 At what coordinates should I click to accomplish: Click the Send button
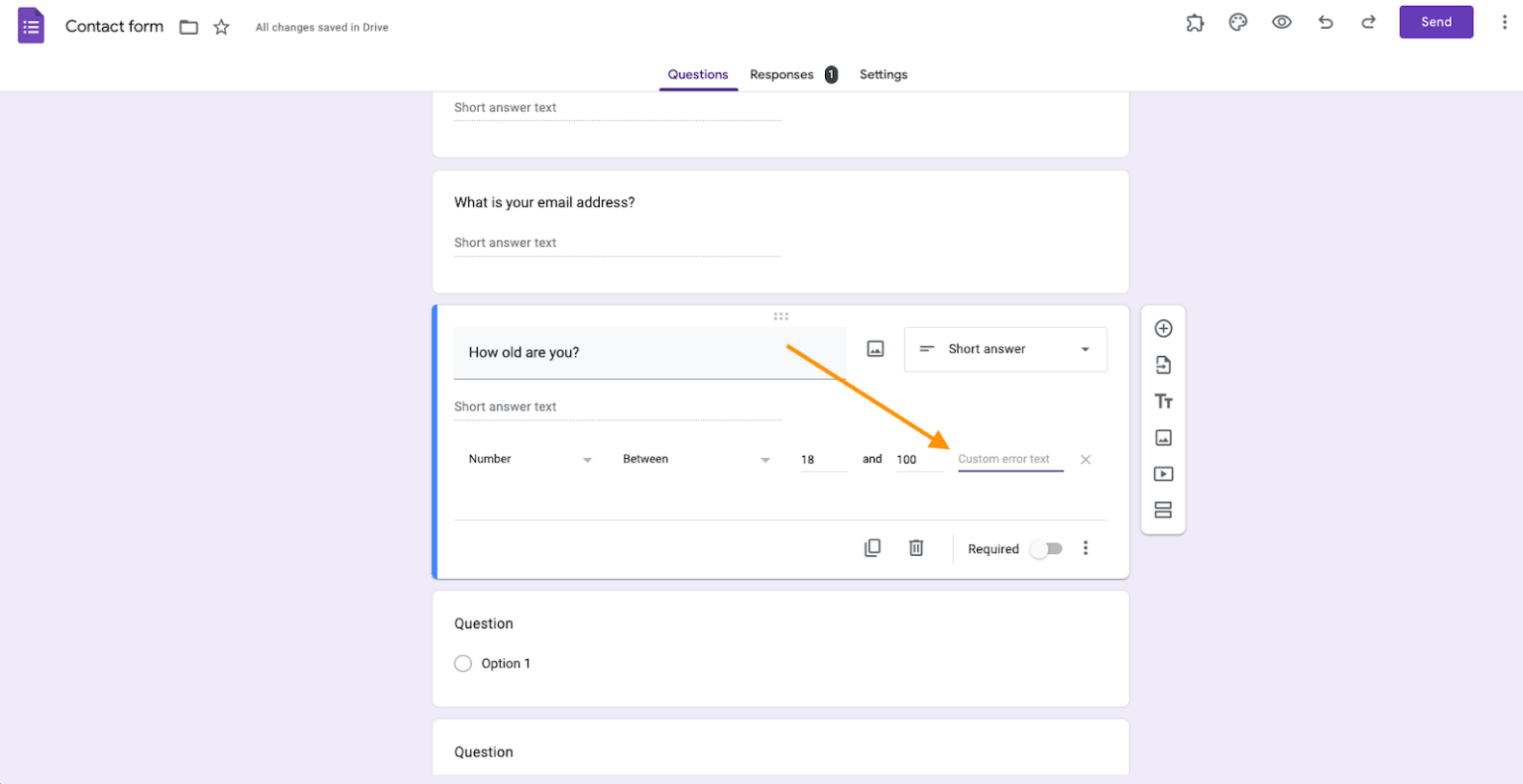pyautogui.click(x=1436, y=21)
